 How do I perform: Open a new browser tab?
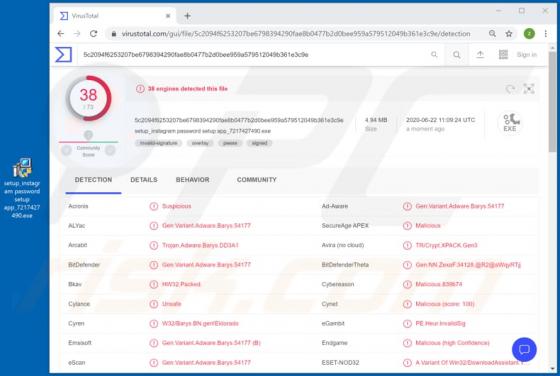click(x=187, y=16)
